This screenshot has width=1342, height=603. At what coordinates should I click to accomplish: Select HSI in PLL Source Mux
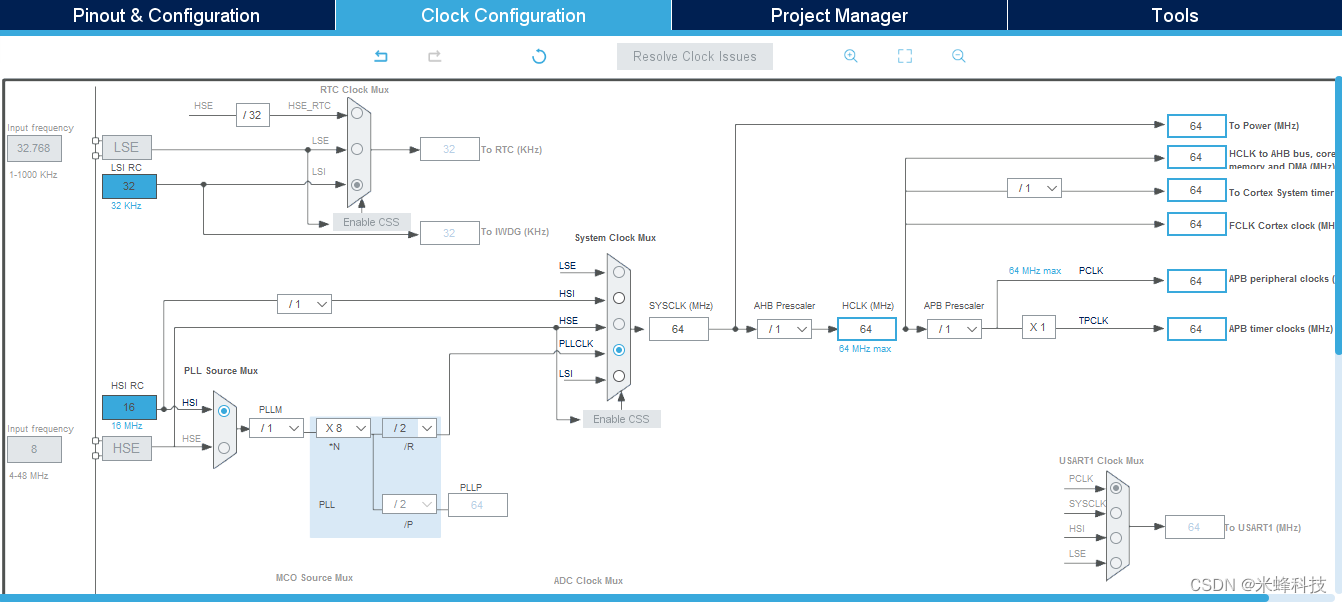[224, 410]
